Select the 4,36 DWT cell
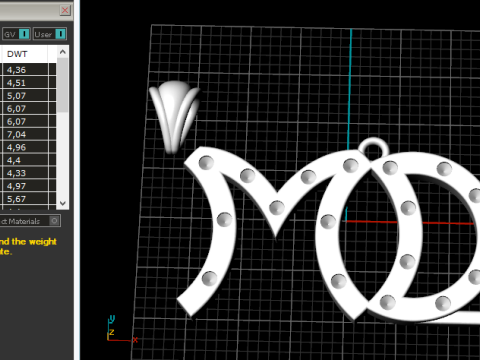480x360 pixels. pyautogui.click(x=25, y=70)
